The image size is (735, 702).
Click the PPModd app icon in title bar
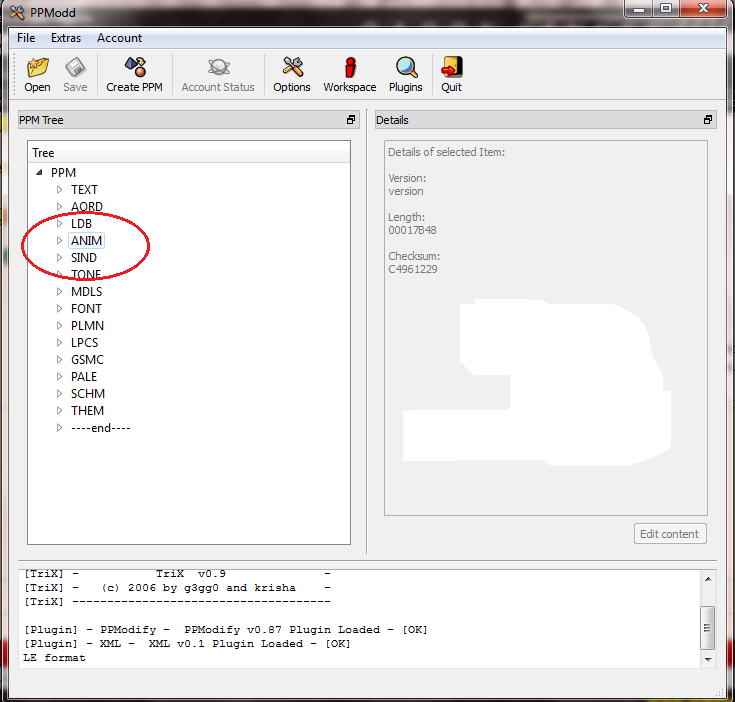pos(17,13)
